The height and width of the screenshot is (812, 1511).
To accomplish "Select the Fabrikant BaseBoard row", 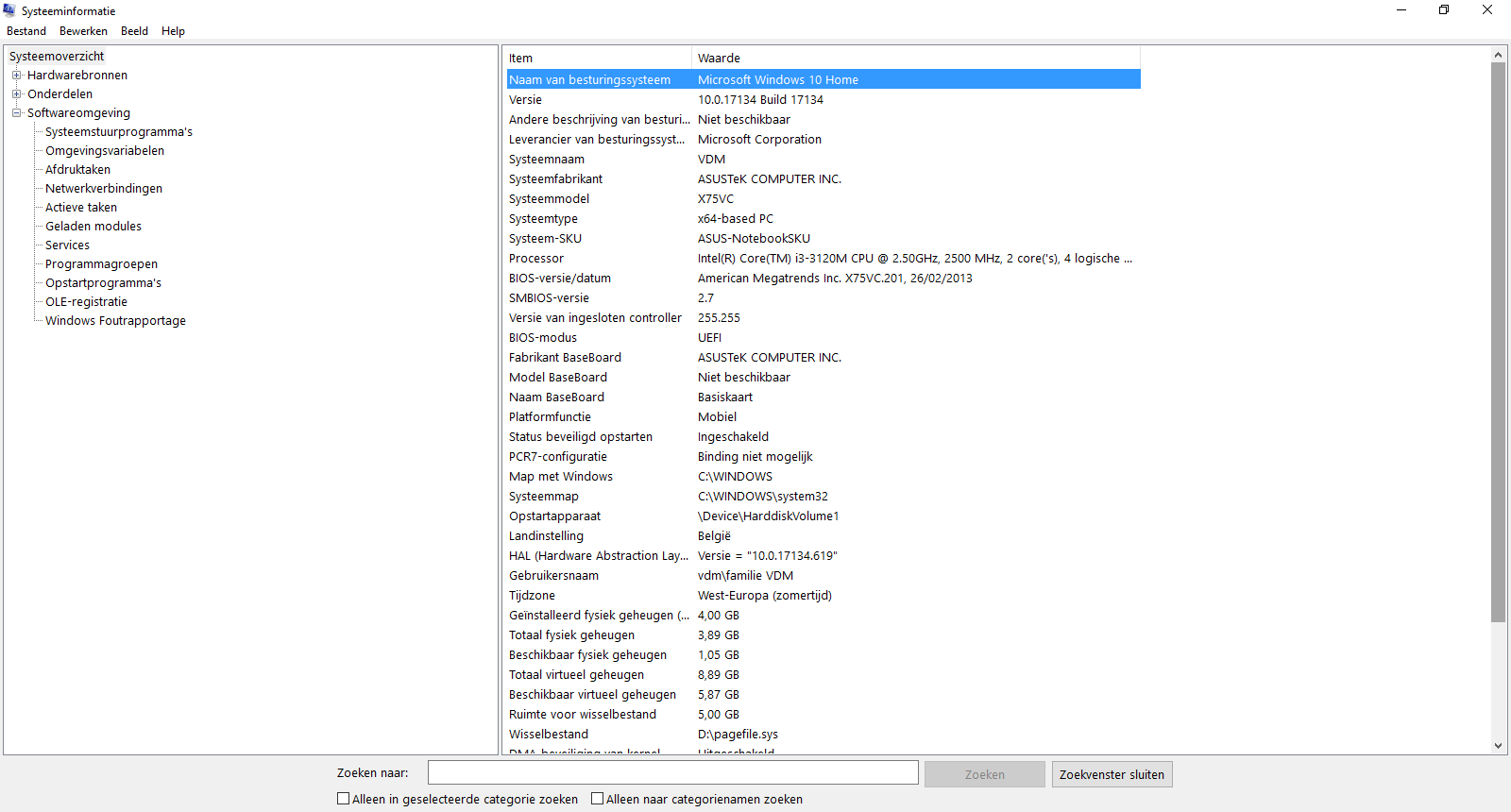I will pyautogui.click(x=823, y=358).
